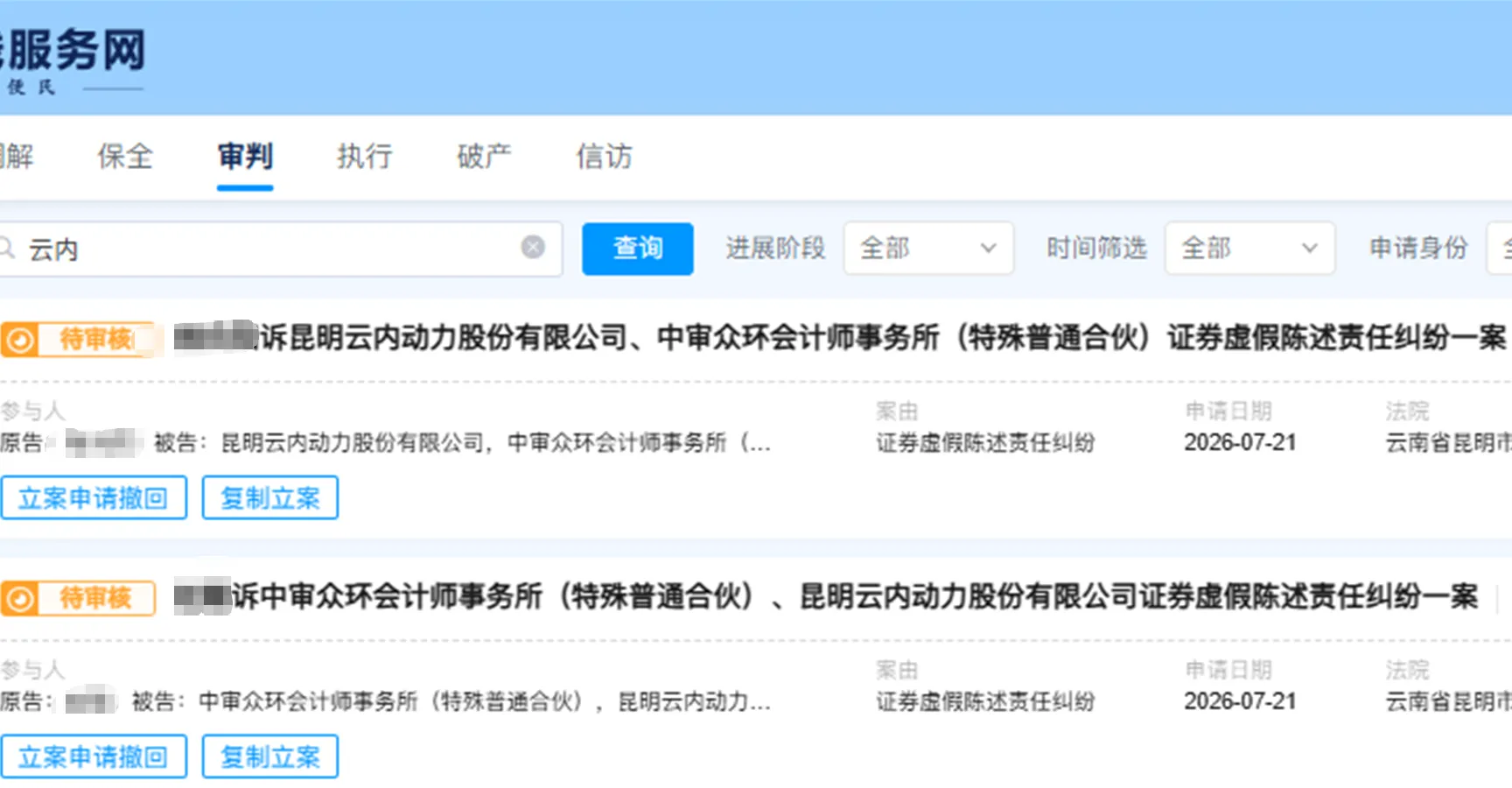
Task: Clear the 云内 search text with the X icon
Action: coord(533,248)
